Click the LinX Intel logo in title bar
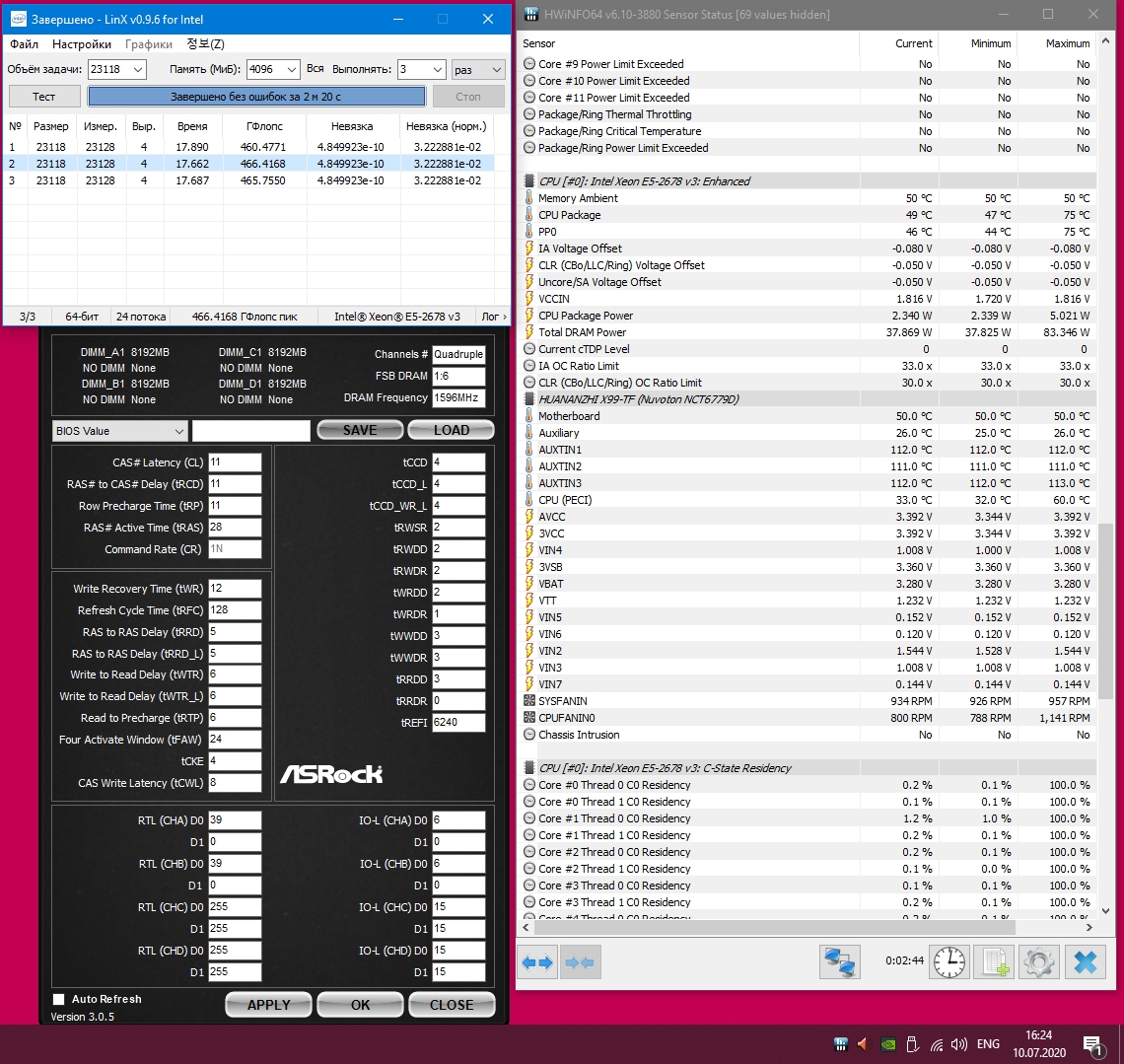Image resolution: width=1124 pixels, height=1064 pixels. (x=19, y=19)
